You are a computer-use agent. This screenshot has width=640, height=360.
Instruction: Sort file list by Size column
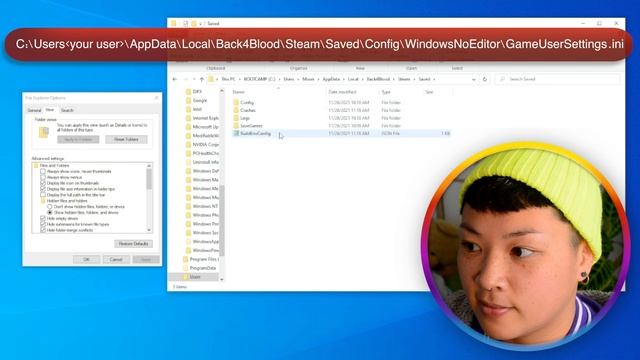click(429, 92)
